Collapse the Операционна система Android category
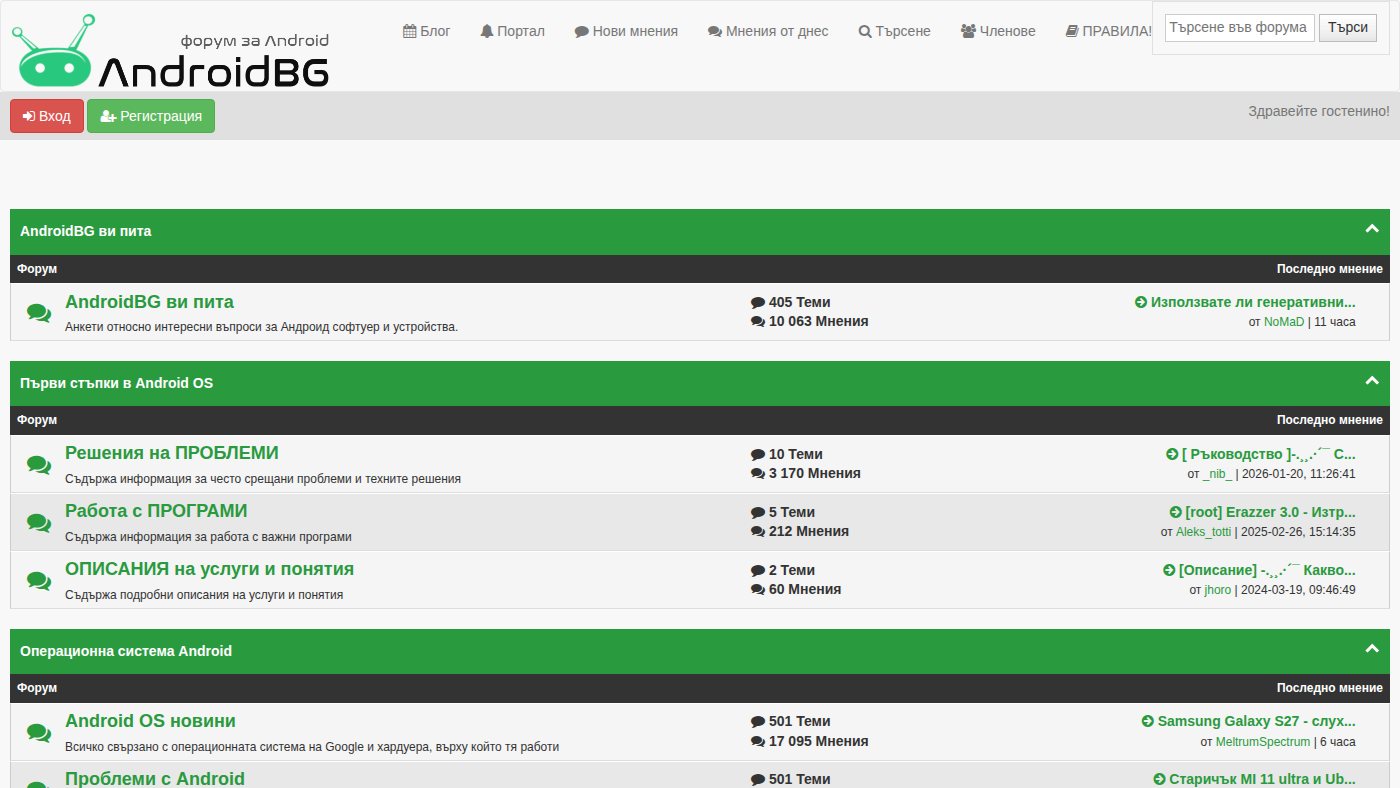The height and width of the screenshot is (788, 1400). point(1372,649)
